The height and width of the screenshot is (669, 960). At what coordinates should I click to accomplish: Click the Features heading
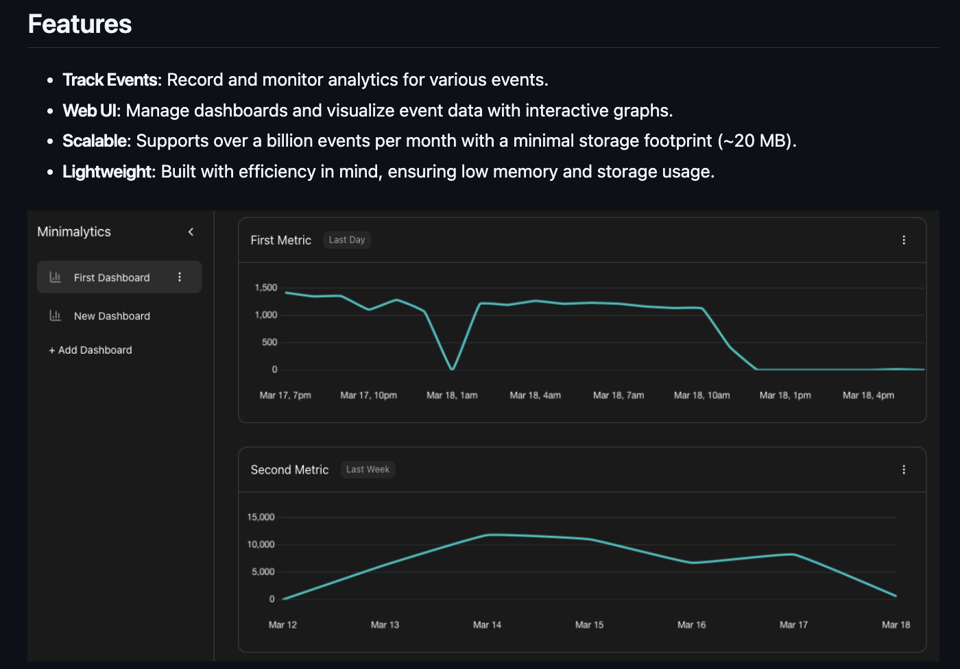pos(80,24)
